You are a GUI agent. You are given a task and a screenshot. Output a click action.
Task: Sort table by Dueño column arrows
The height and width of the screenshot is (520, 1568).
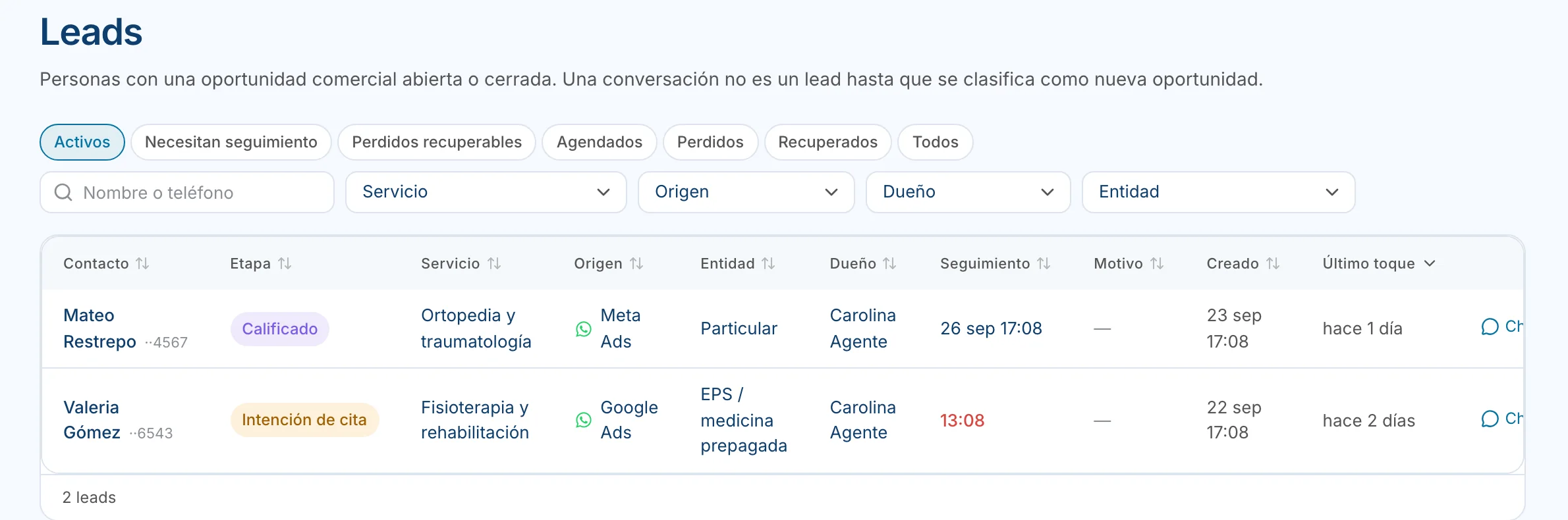pos(889,263)
